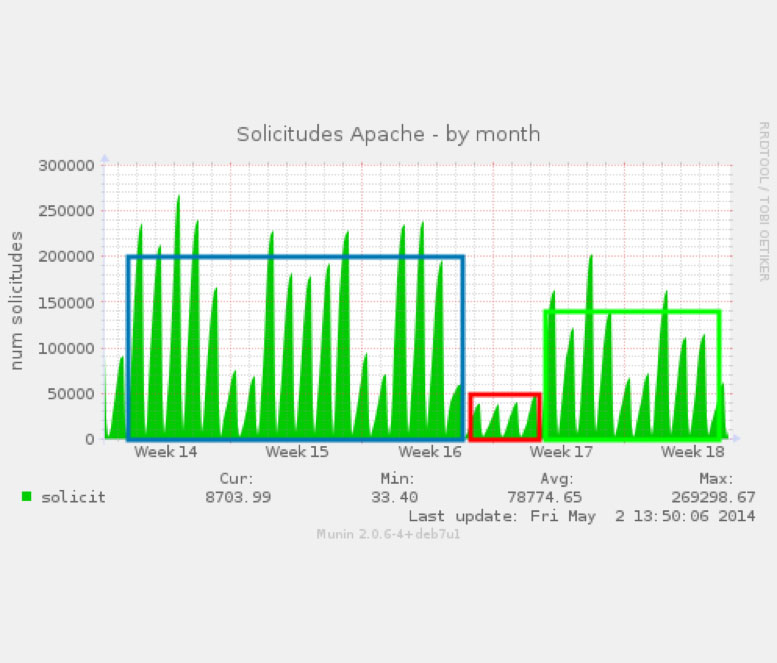Click the Munin 2.0.6-4+deb7u1 version text

[388, 534]
